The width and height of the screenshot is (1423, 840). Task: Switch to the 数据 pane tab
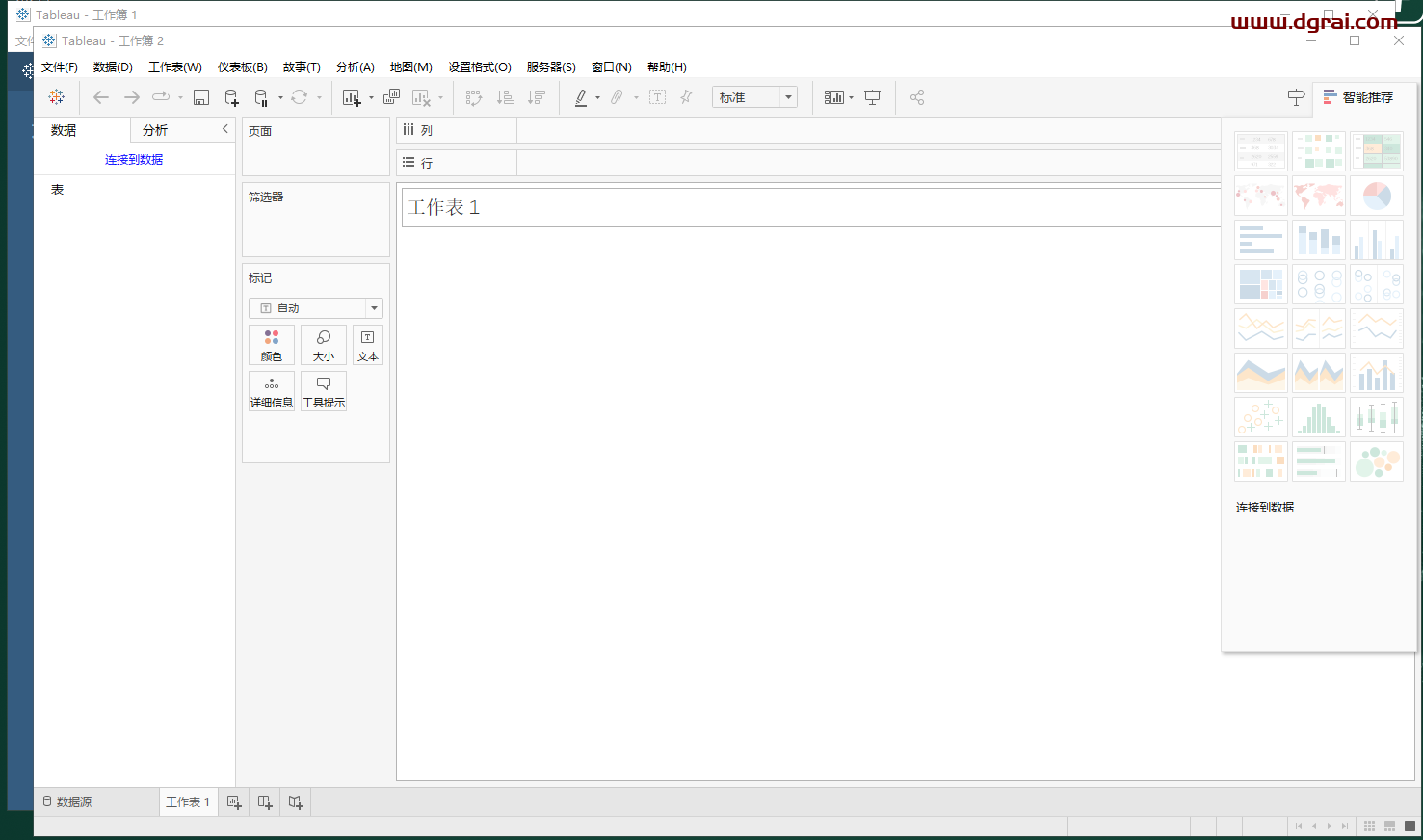[64, 130]
